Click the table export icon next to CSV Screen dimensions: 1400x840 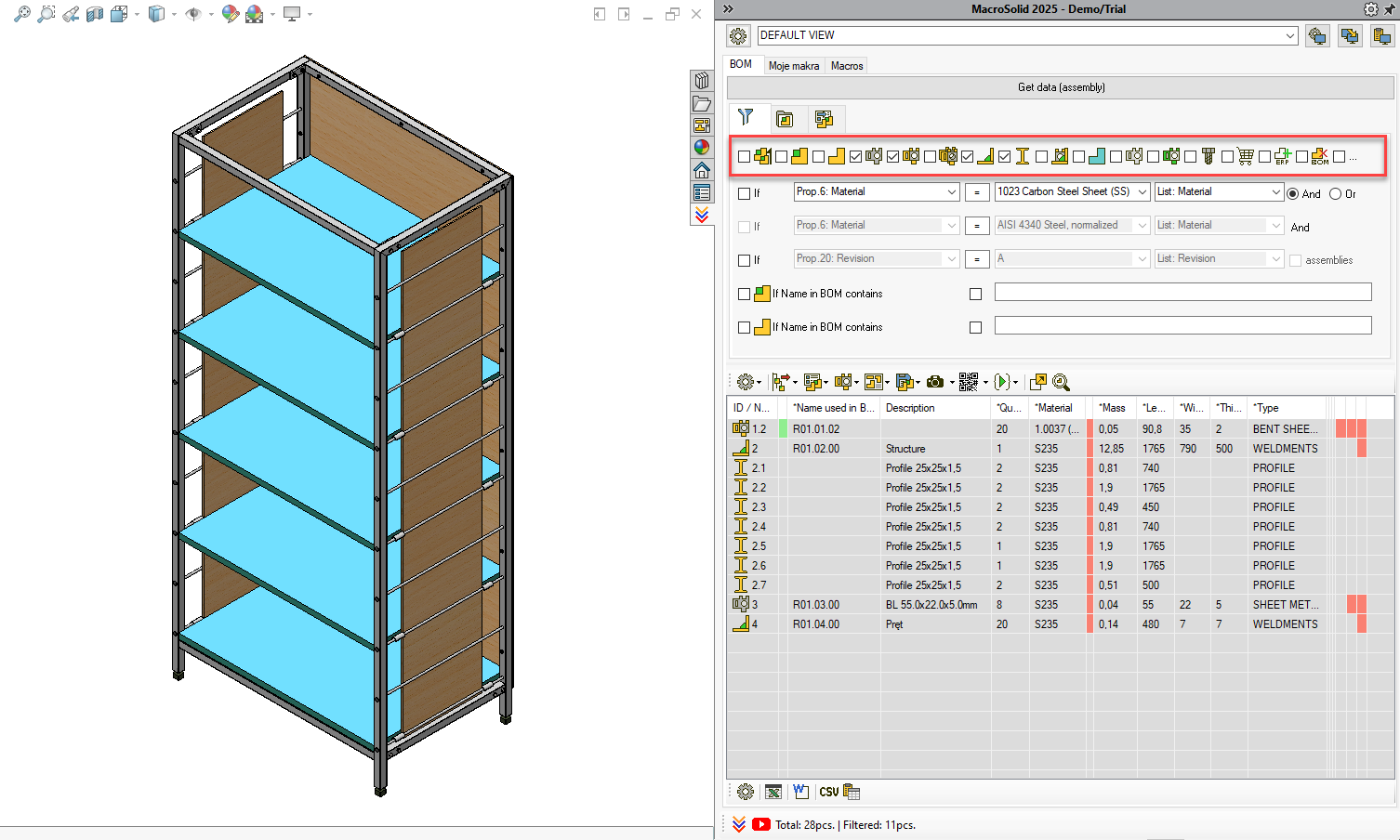pyautogui.click(x=852, y=793)
